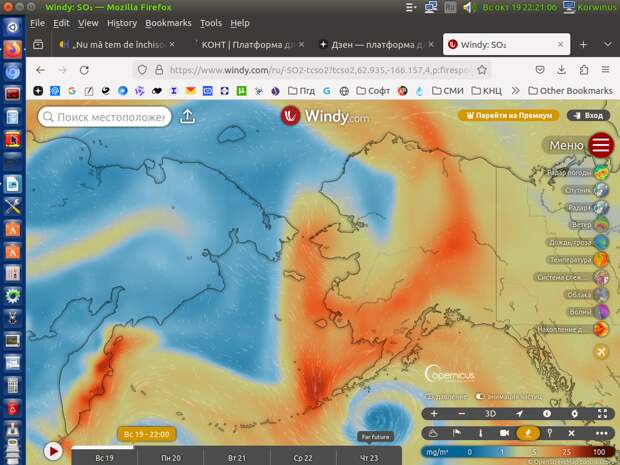Open the СМИ bookmarks folder
Screen dimensions: 620x465
tap(446, 91)
